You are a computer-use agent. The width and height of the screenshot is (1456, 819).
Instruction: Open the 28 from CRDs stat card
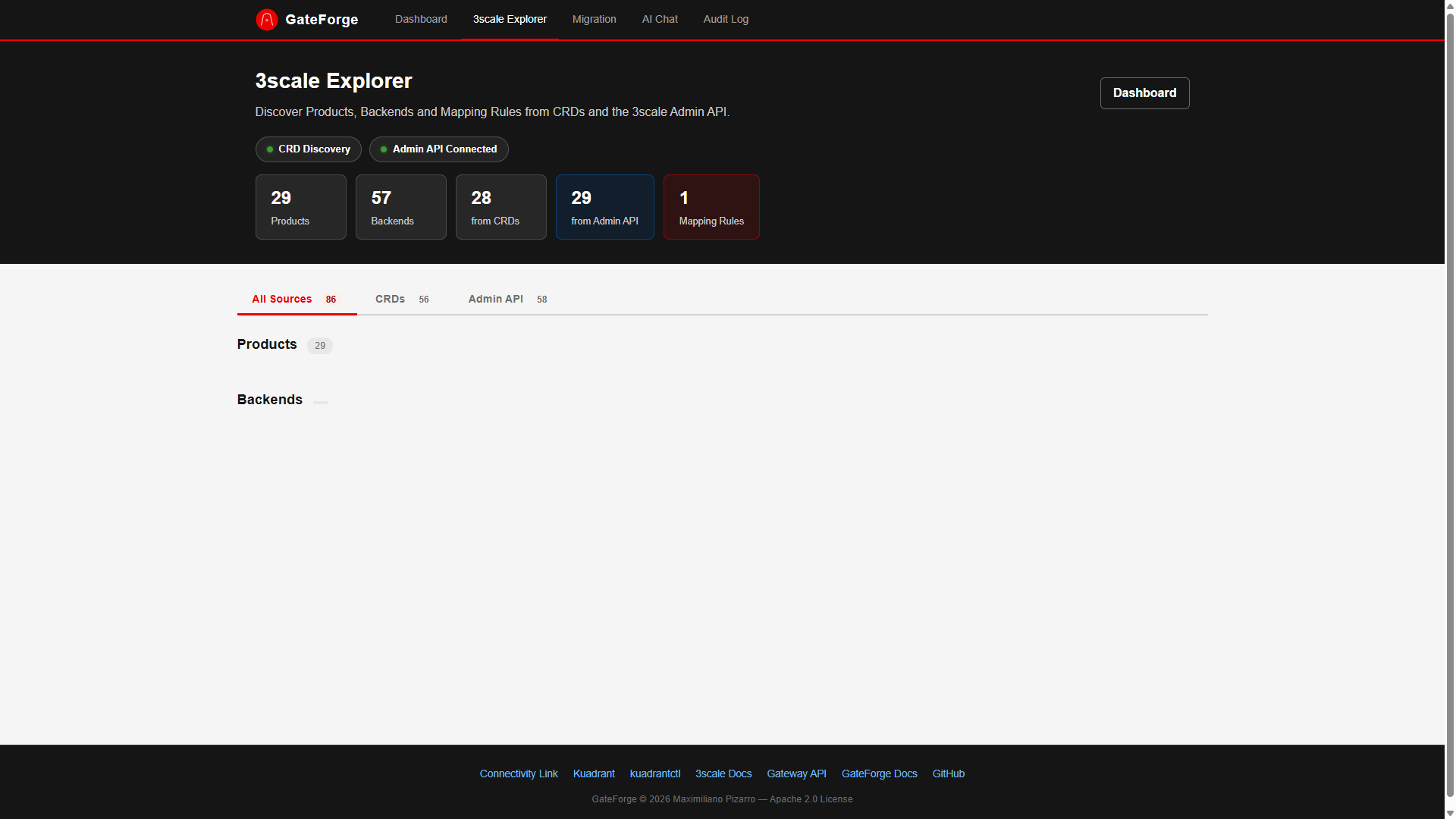pyautogui.click(x=500, y=206)
